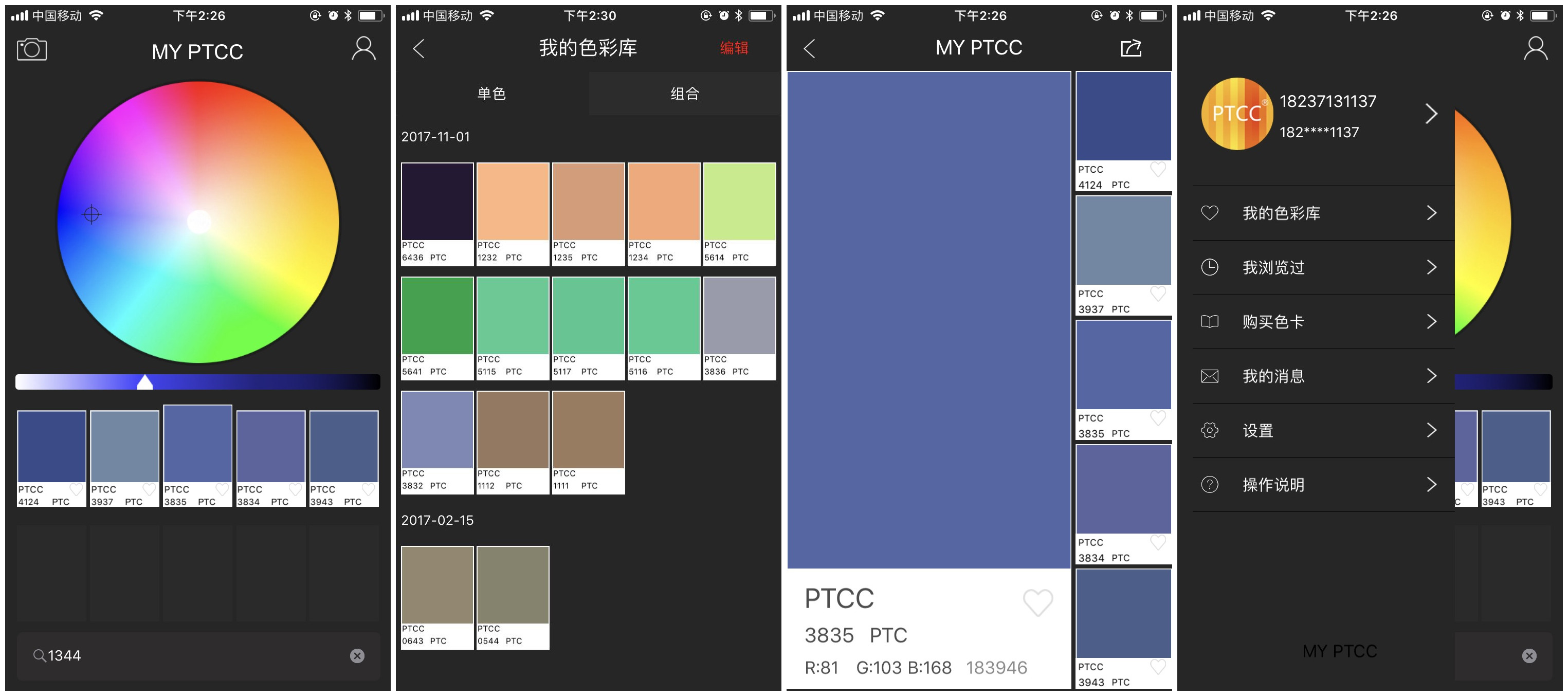This screenshot has height=696, width=1568.
Task: Favorite the large PTCC 3835 color card
Action: tap(1038, 603)
